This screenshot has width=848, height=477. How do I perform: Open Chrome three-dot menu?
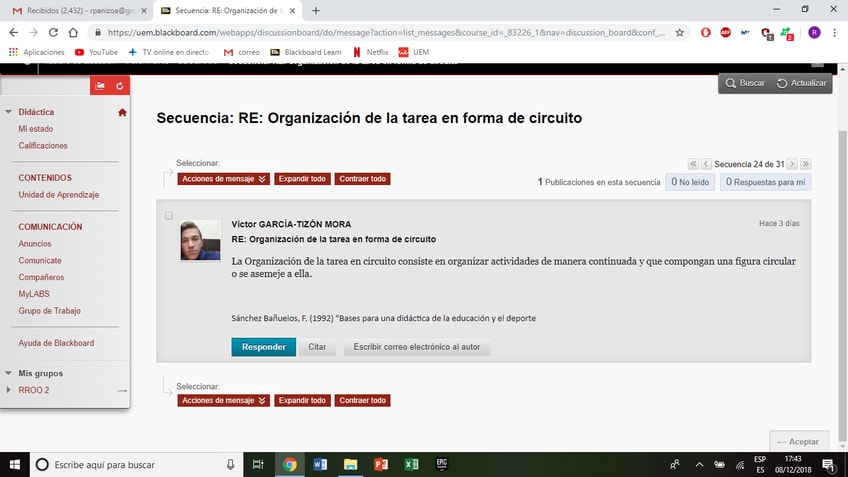[x=834, y=32]
